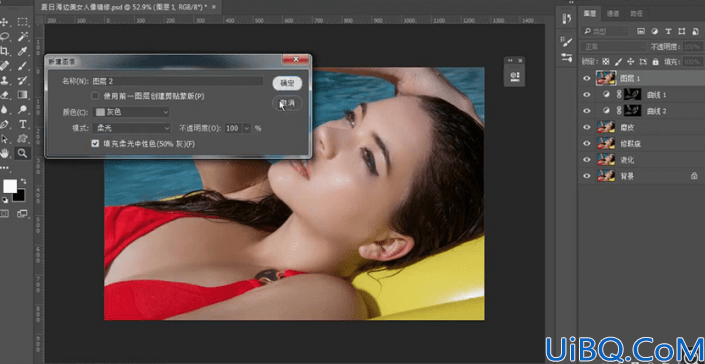This screenshot has height=364, width=705.
Task: Uncheck fill with soft-light neutral color checkbox
Action: coord(95,143)
